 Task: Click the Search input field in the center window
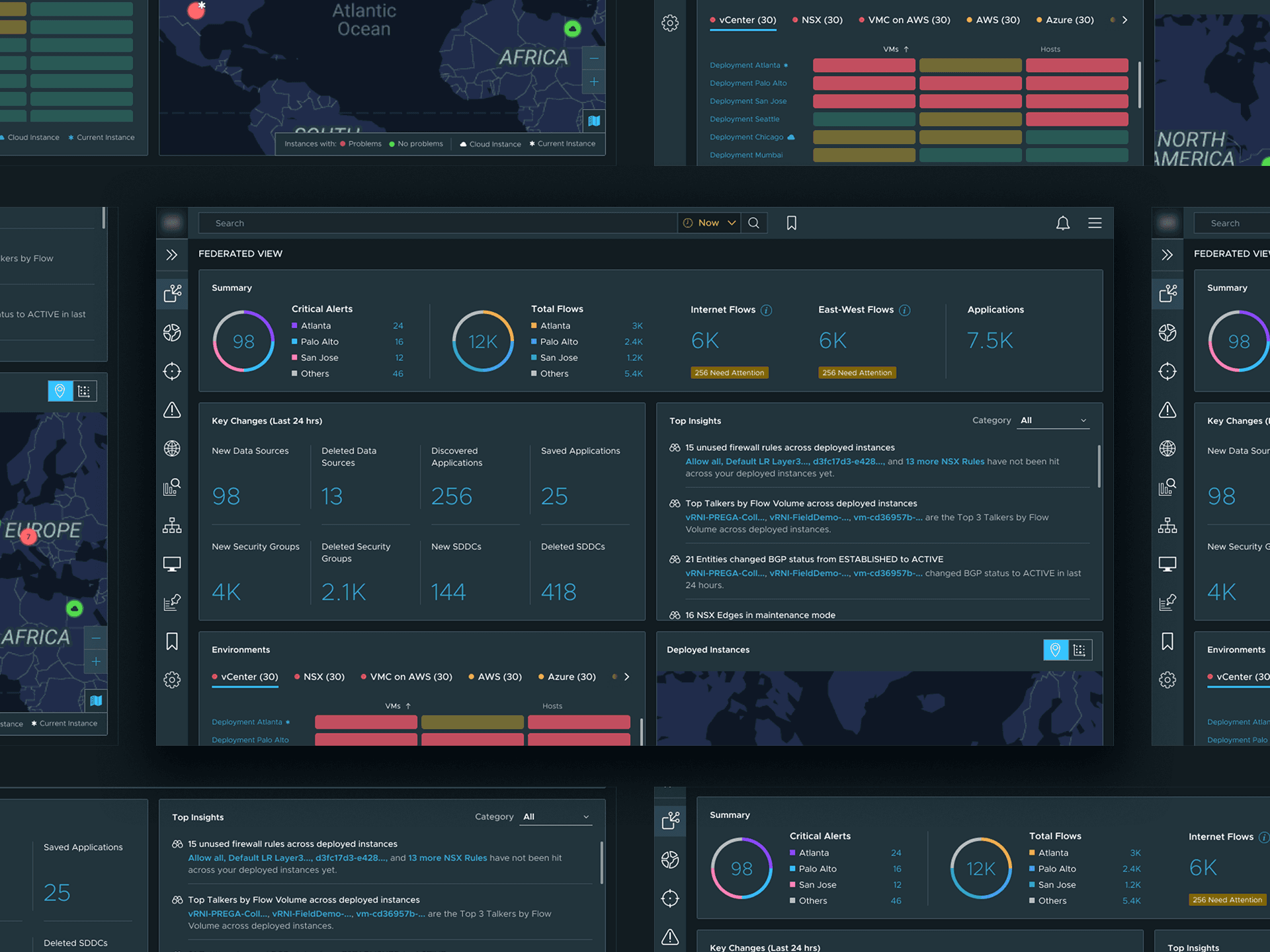click(437, 223)
